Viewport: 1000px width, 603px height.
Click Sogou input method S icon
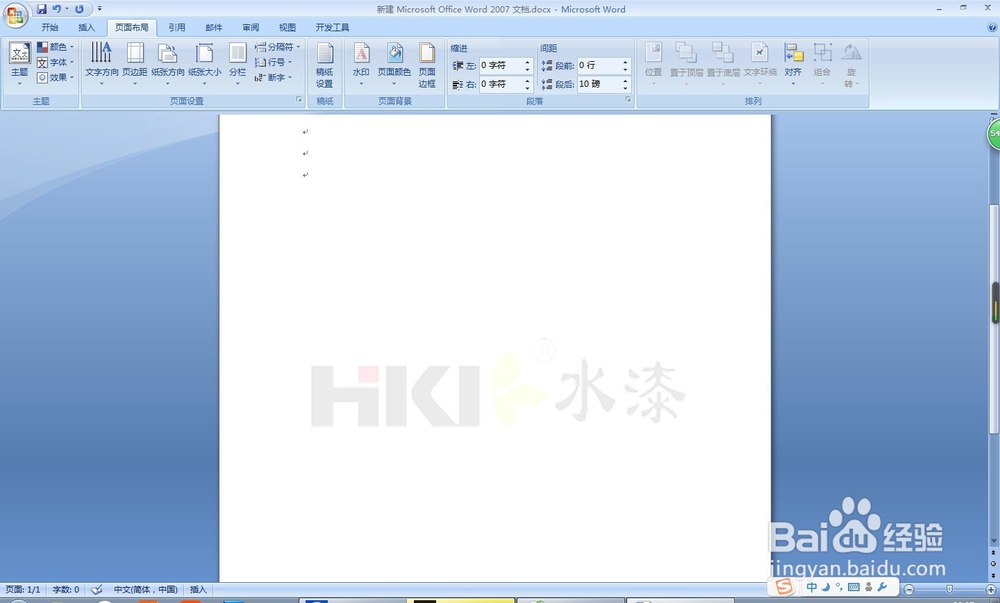784,586
